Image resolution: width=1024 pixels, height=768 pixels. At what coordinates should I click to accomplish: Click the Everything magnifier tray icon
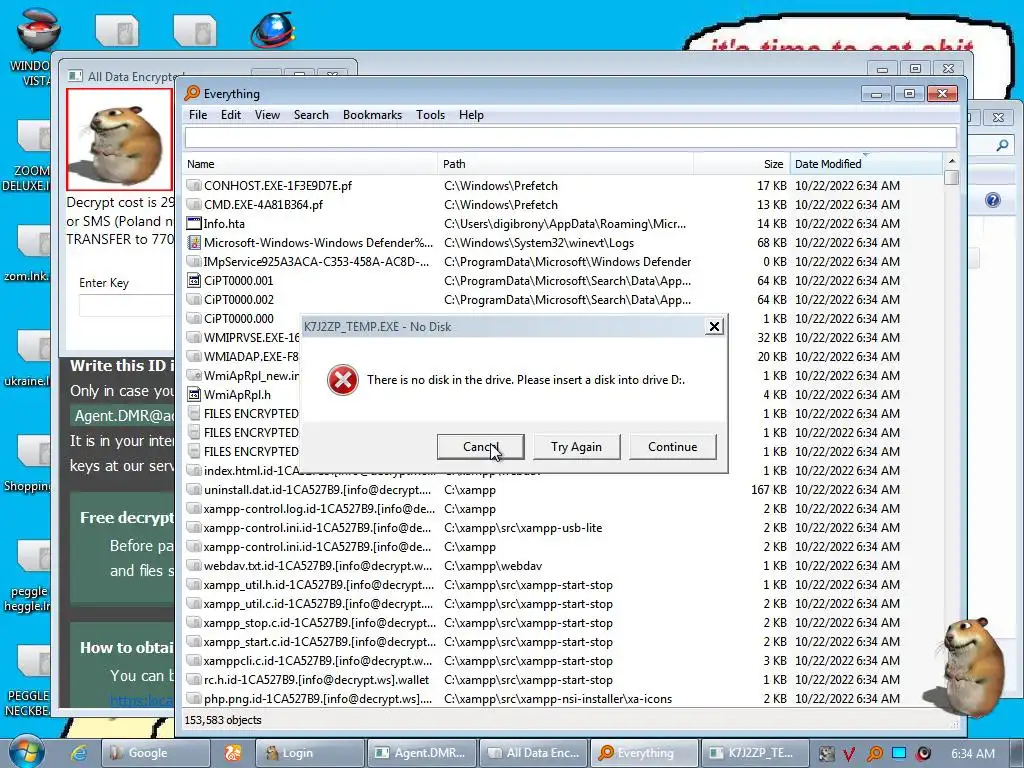coord(875,754)
